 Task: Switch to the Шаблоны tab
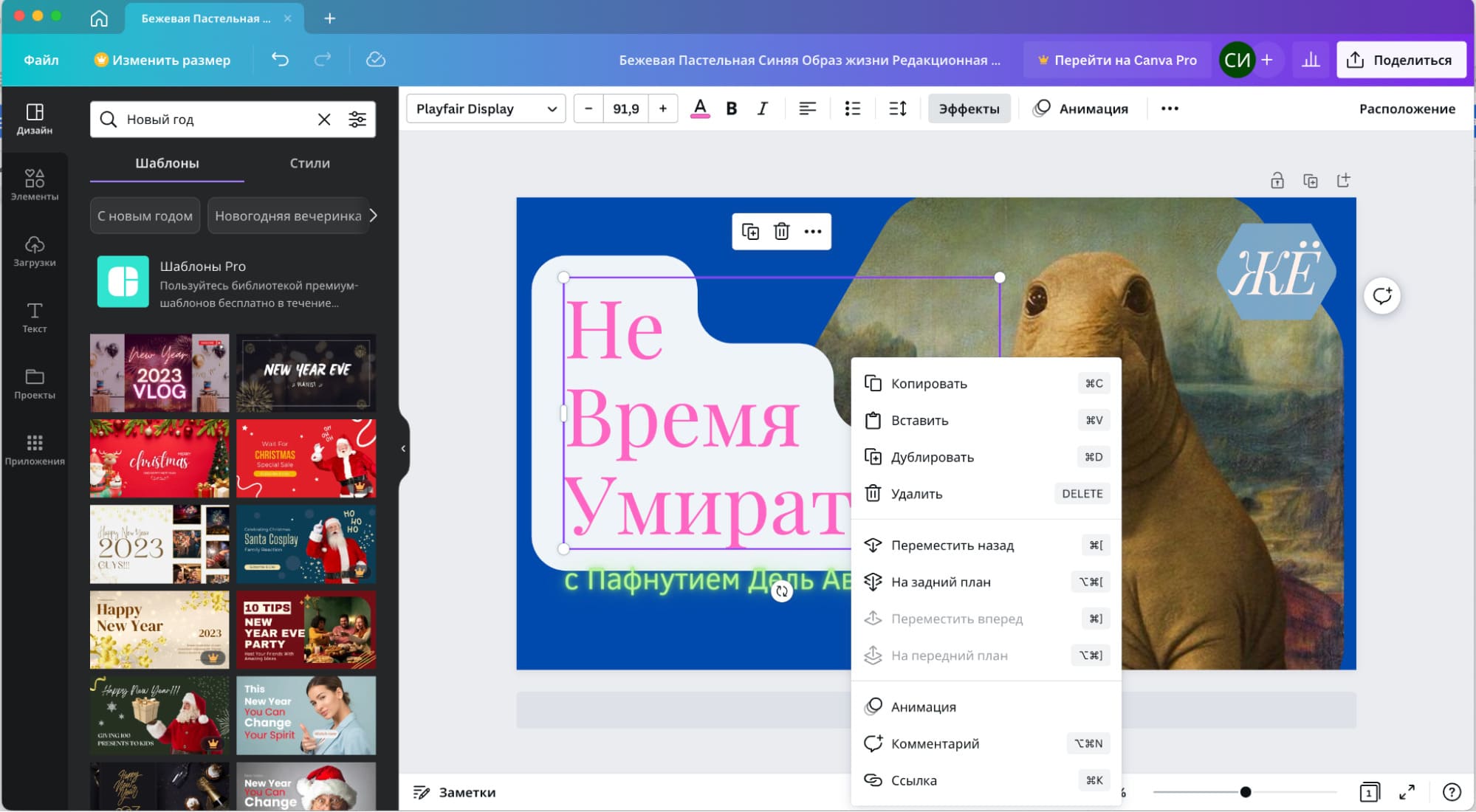pos(167,163)
